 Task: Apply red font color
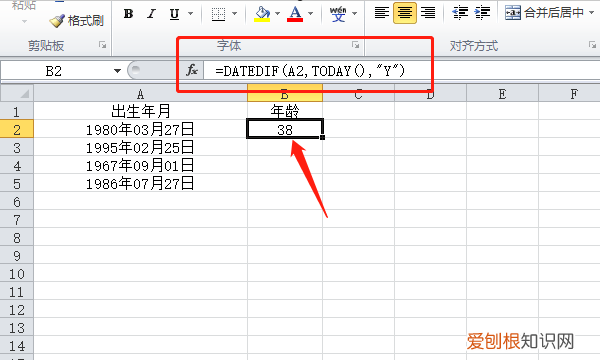(x=295, y=14)
